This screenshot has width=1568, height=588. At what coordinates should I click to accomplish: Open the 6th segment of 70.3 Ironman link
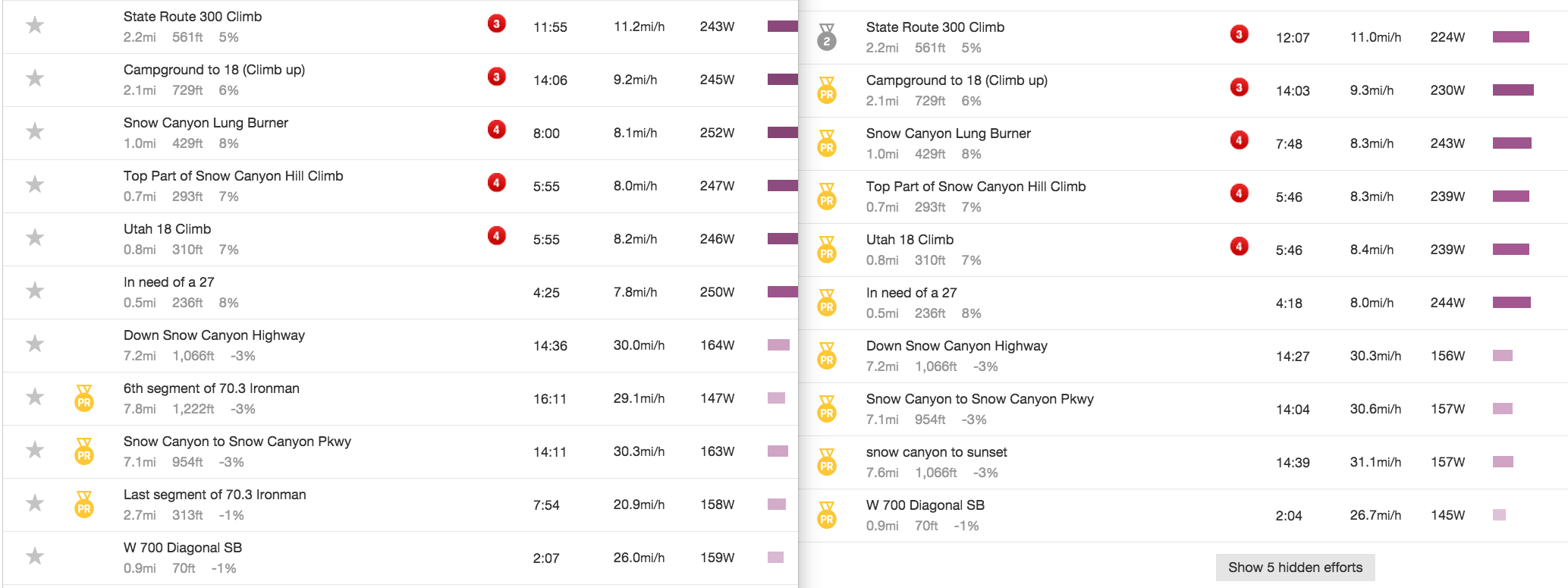(x=211, y=388)
